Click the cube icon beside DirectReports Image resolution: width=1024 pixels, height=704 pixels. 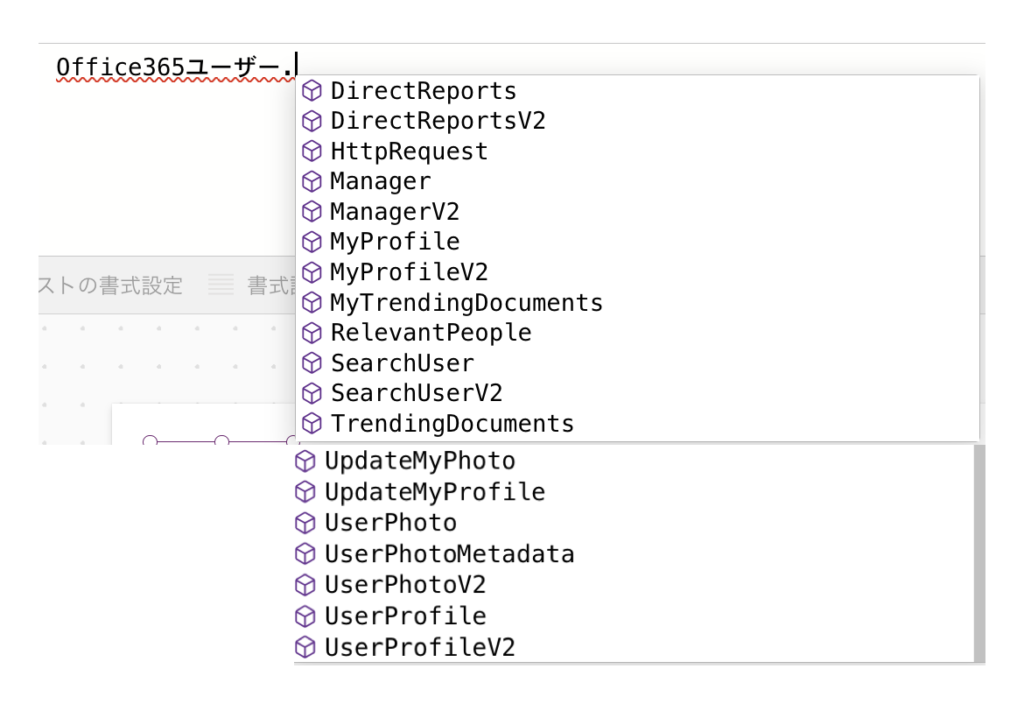point(313,92)
